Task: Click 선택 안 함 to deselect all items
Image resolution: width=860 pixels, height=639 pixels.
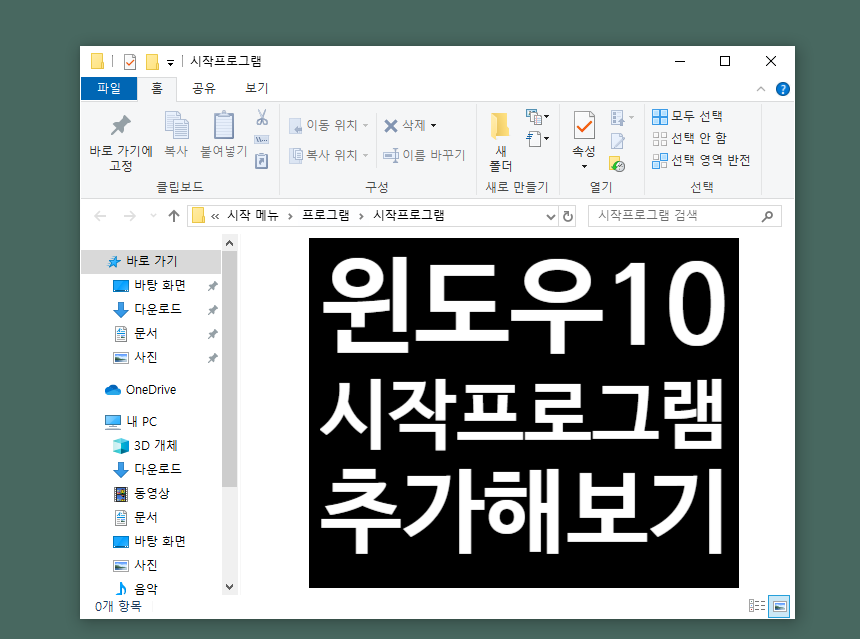Action: 660,137
